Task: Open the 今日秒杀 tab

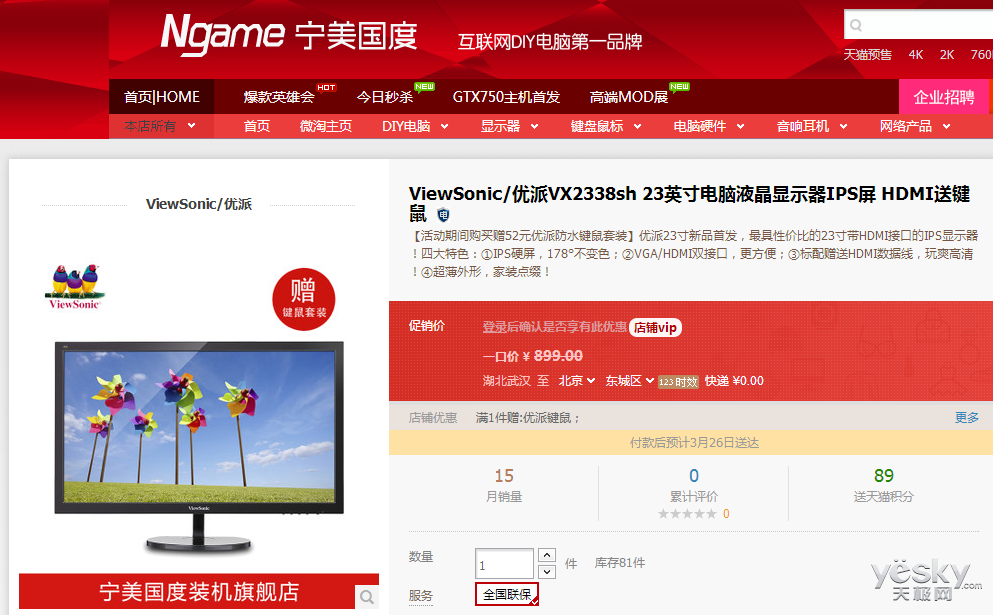Action: pyautogui.click(x=384, y=97)
